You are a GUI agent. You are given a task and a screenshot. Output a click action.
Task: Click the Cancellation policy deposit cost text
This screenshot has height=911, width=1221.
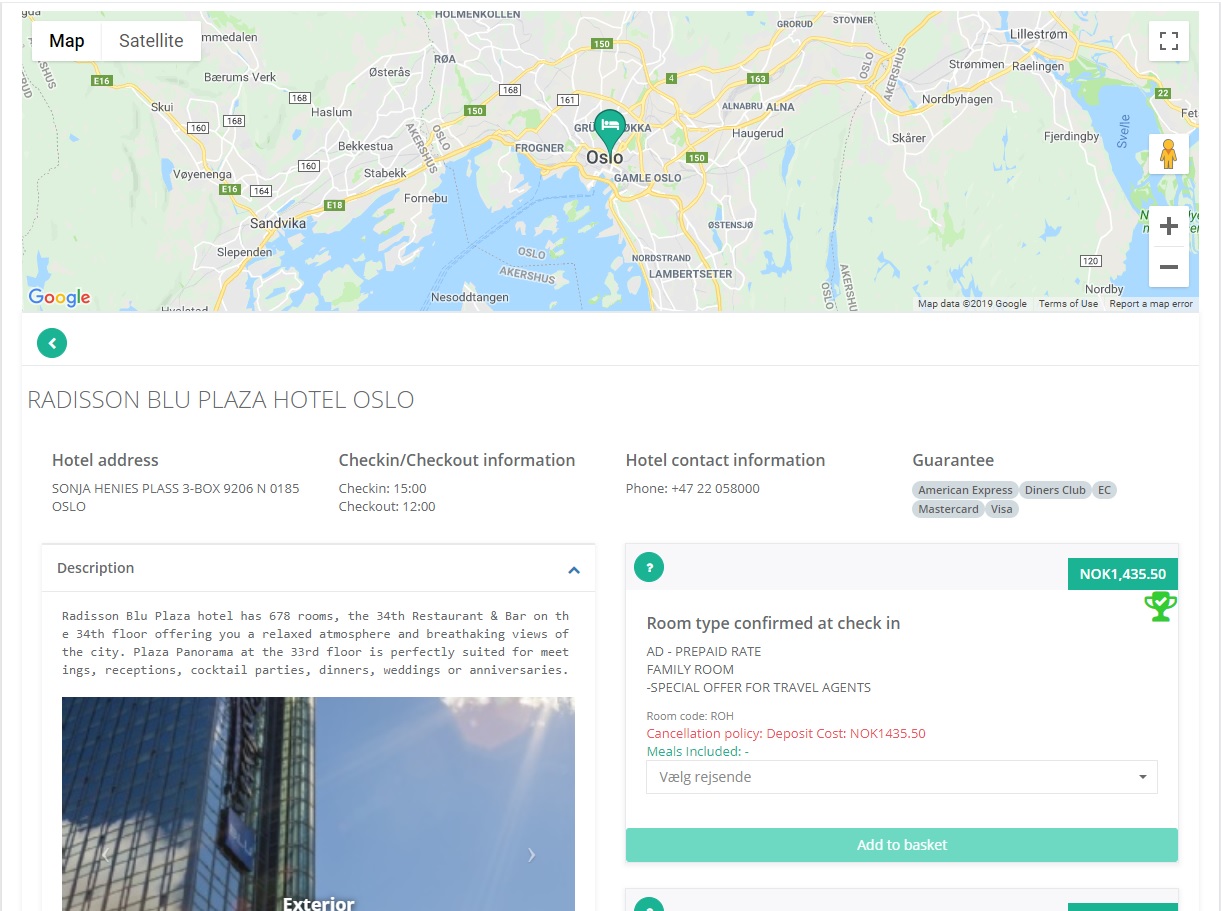786,733
